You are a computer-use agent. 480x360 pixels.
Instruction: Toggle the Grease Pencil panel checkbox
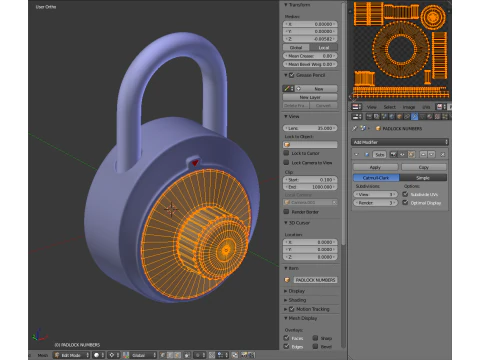(291, 75)
